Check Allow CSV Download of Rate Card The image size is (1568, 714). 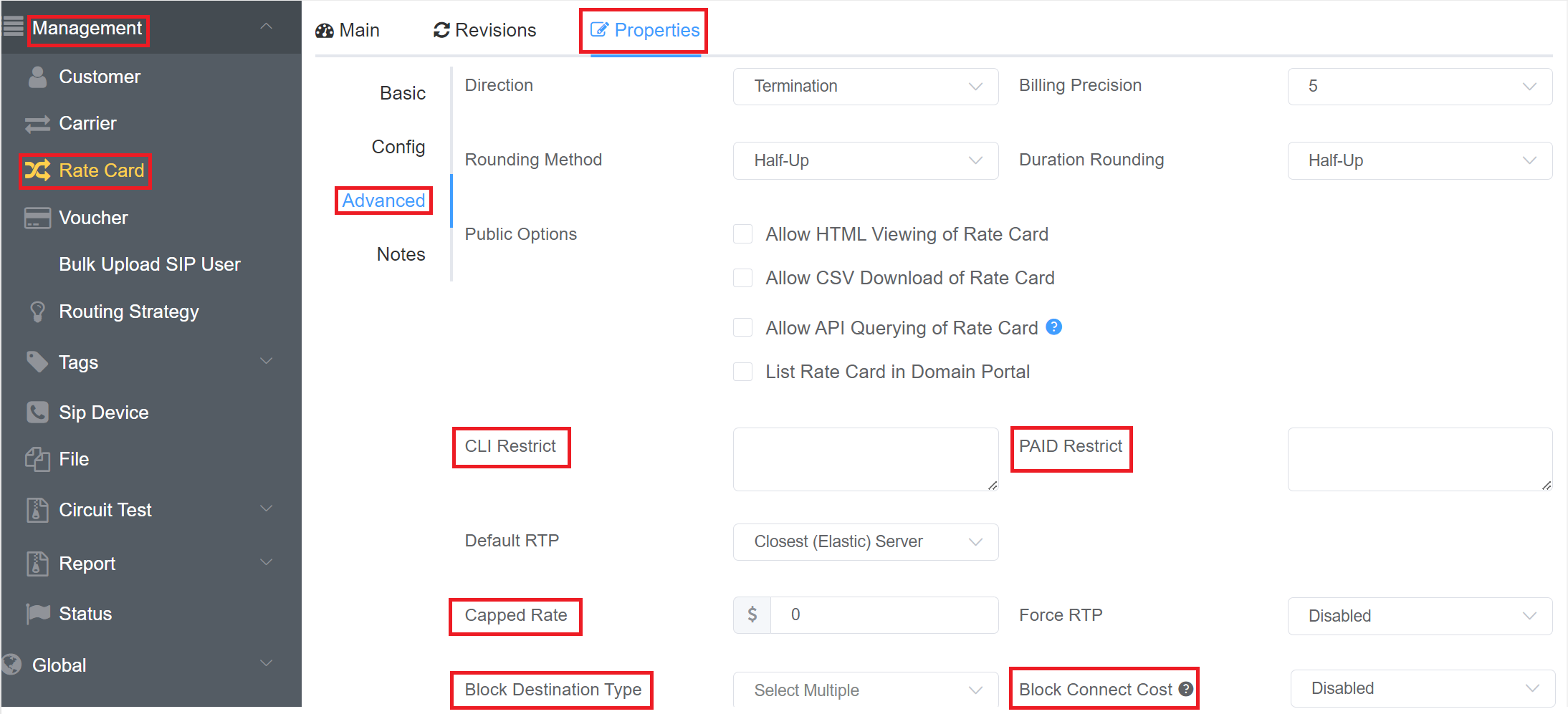click(x=743, y=278)
